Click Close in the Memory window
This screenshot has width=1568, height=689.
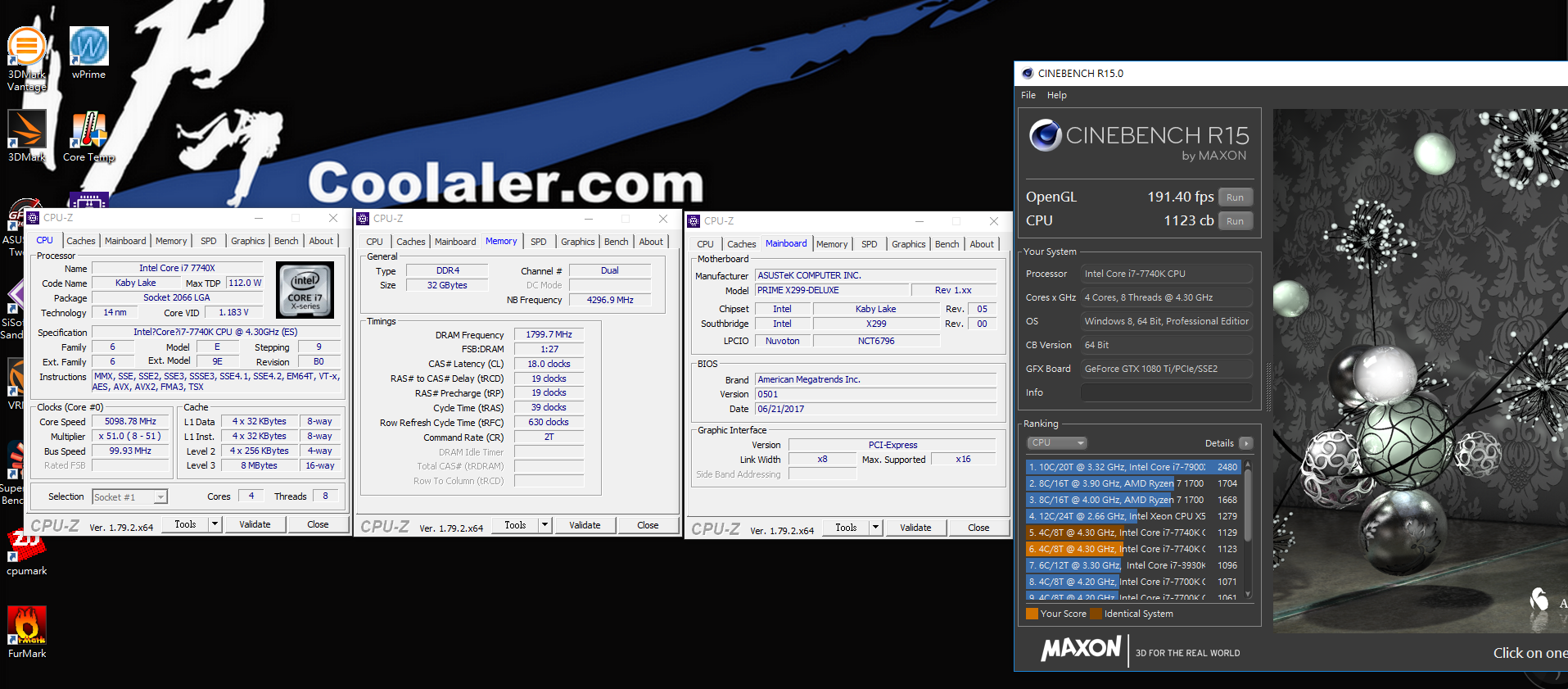coord(648,525)
